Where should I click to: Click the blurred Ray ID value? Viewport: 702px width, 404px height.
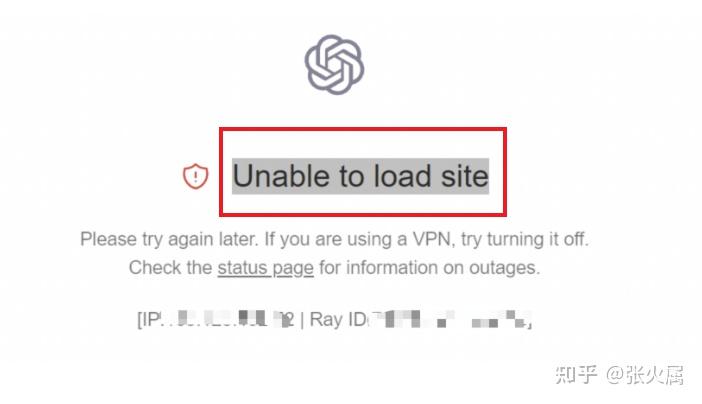click(449, 319)
